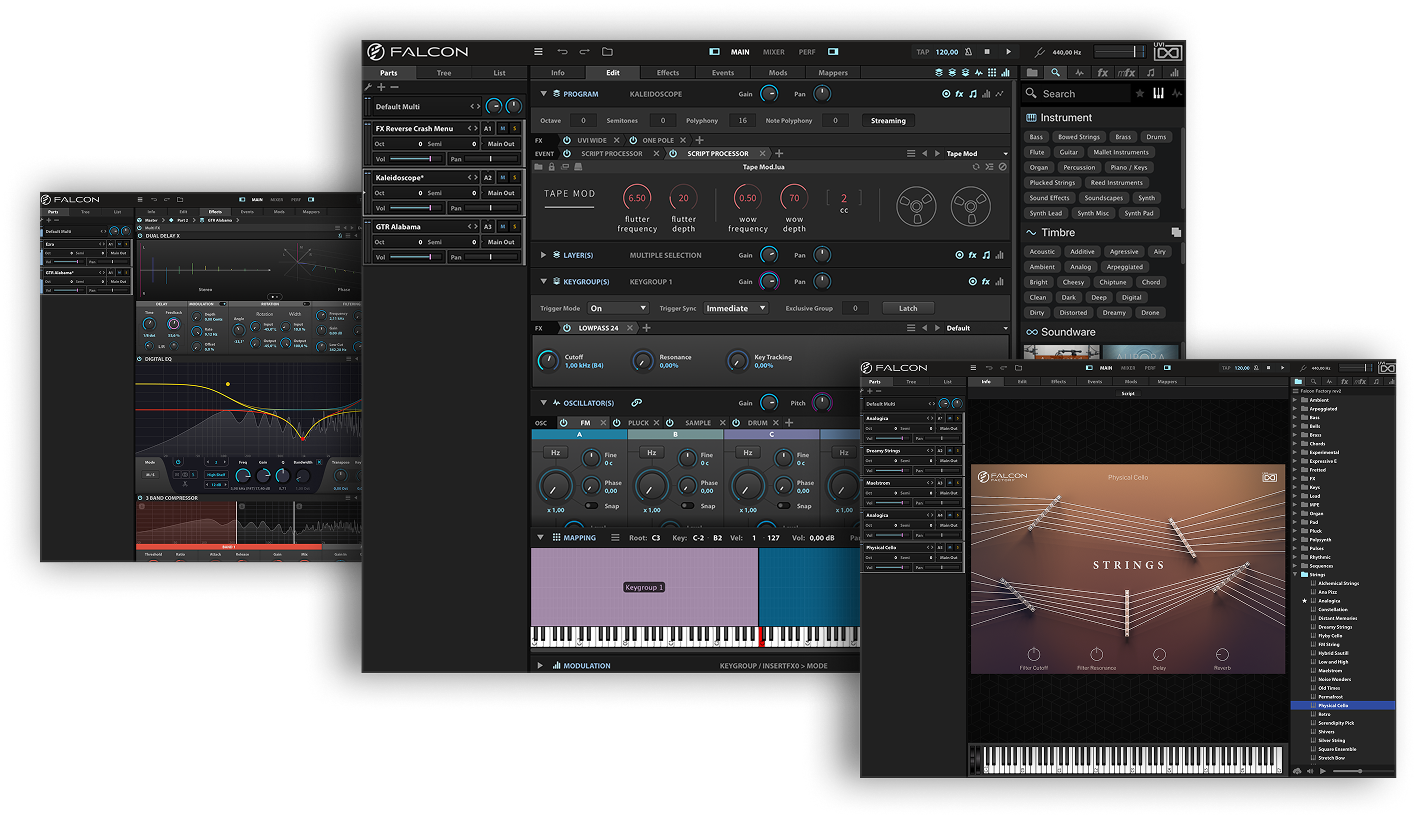Toggle power for the UVI WIDE effect
1417x819 pixels.
tap(567, 140)
